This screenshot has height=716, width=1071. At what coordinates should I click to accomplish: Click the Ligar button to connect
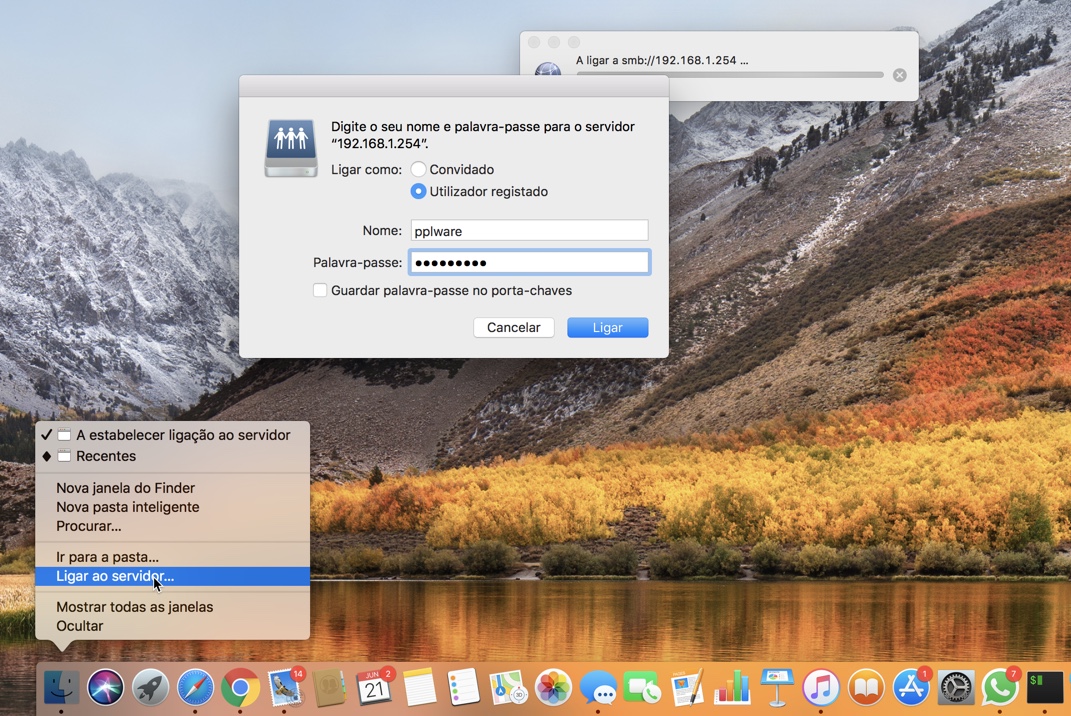[x=607, y=327]
